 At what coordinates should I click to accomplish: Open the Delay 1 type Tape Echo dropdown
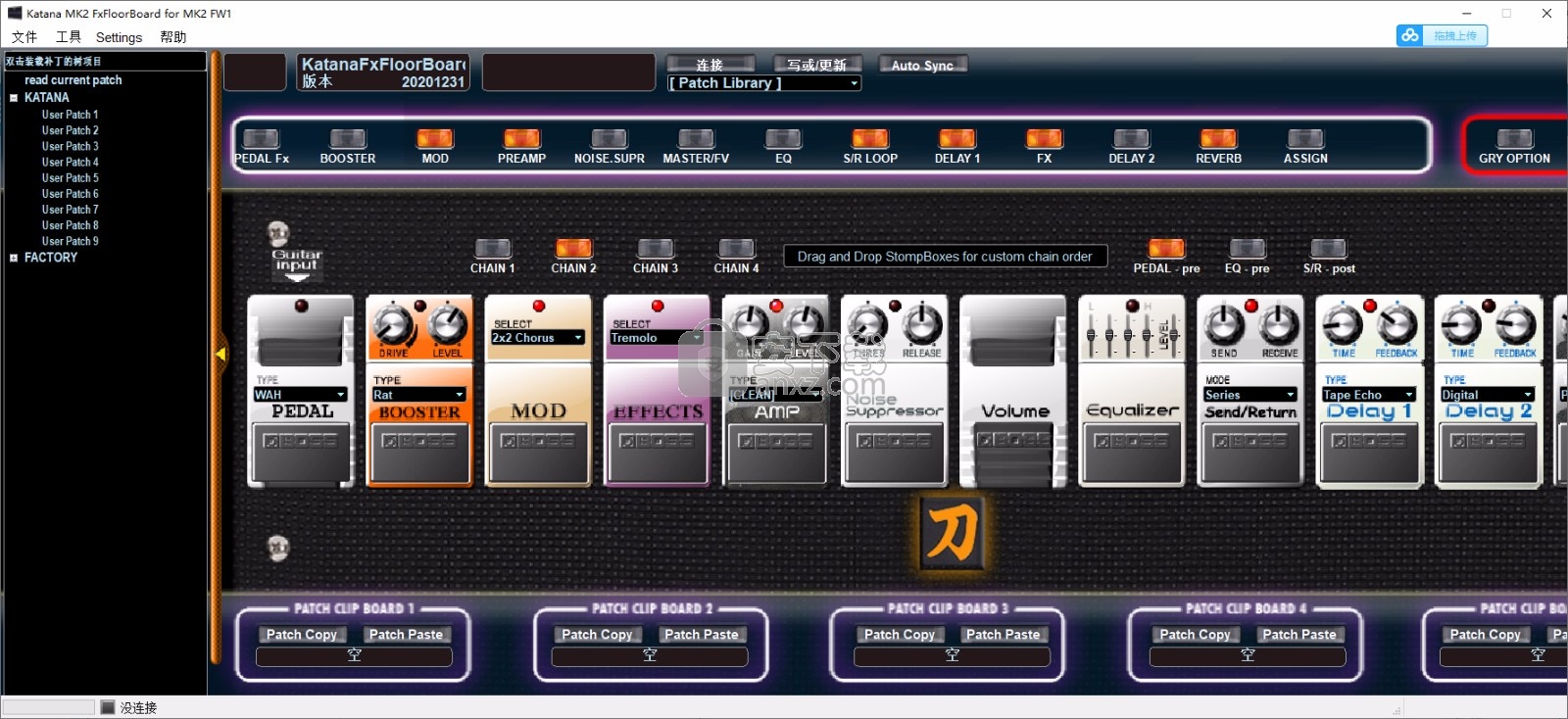pyautogui.click(x=1369, y=395)
